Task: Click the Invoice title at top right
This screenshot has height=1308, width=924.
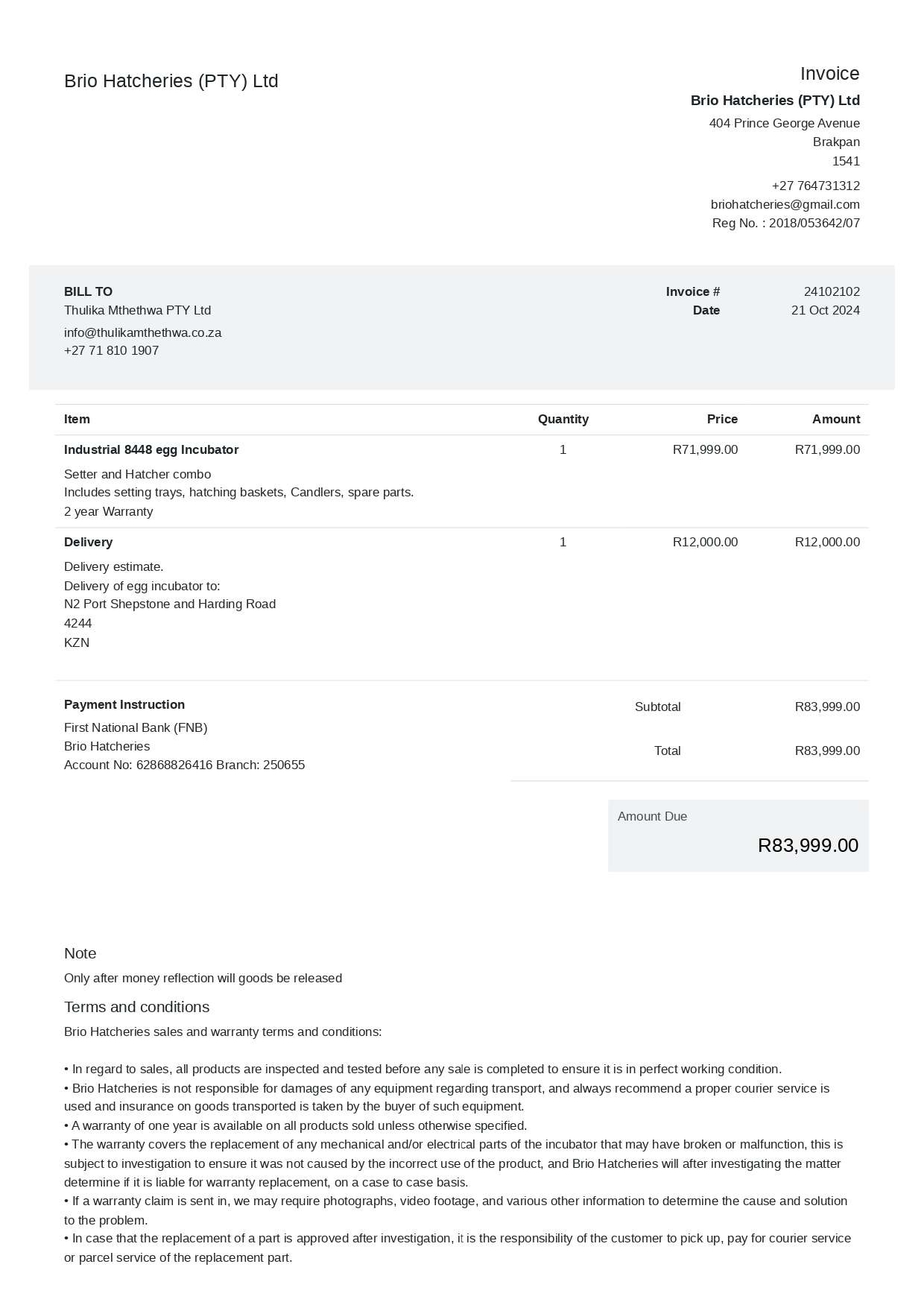Action: 829,74
